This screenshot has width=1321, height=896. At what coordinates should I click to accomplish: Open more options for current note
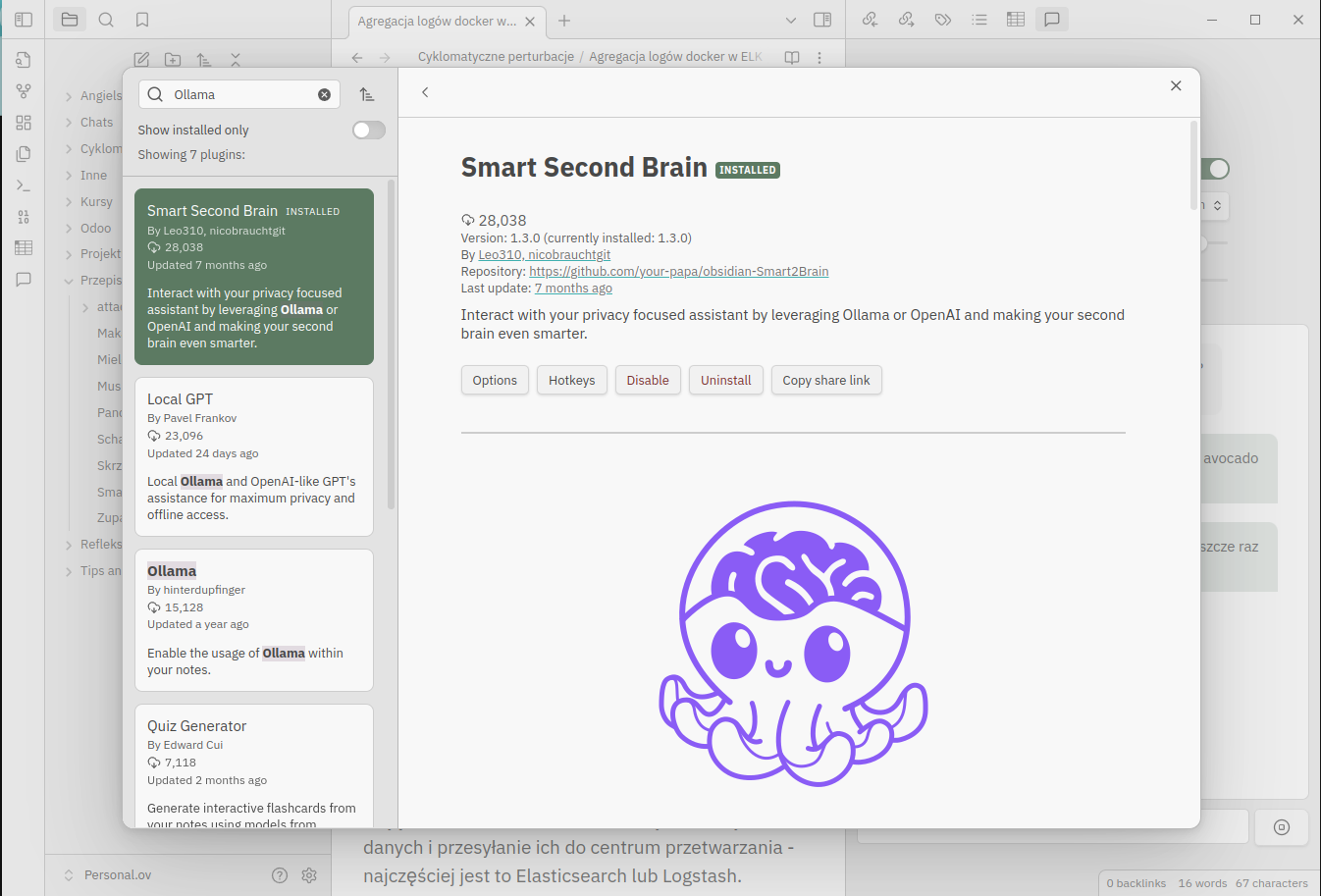point(819,57)
